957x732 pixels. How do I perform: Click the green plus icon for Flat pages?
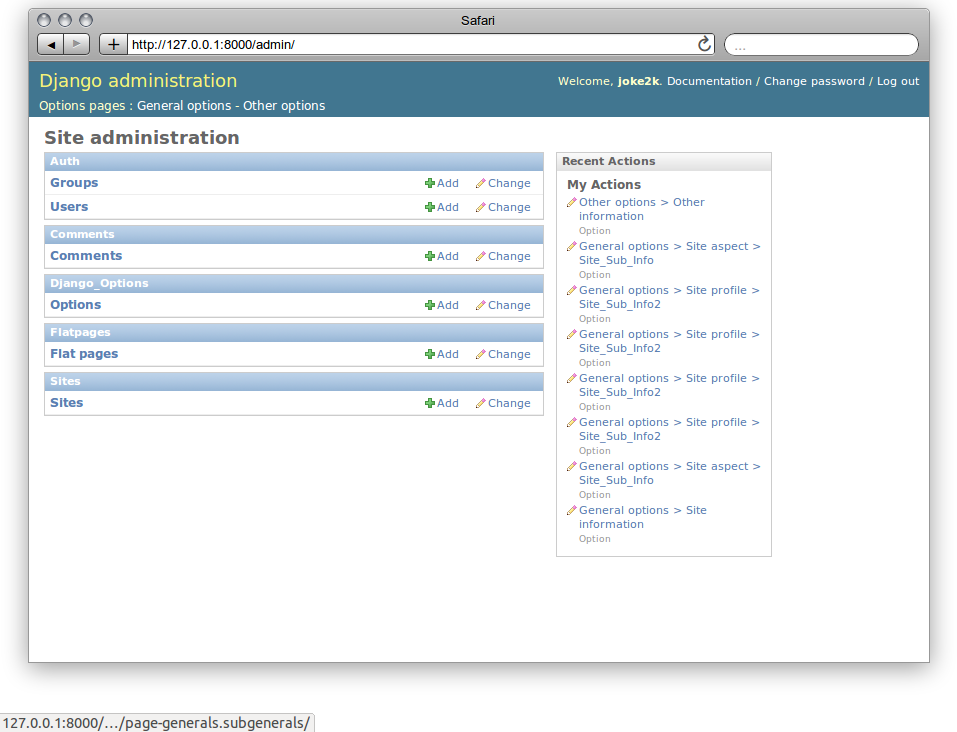[x=430, y=354]
